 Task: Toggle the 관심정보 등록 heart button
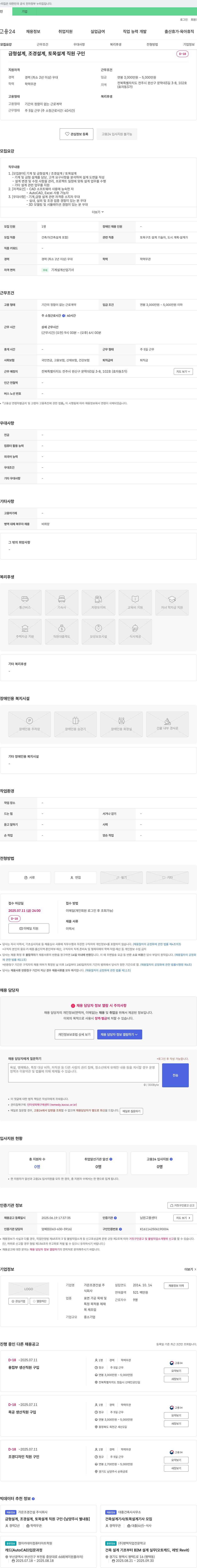point(77,134)
